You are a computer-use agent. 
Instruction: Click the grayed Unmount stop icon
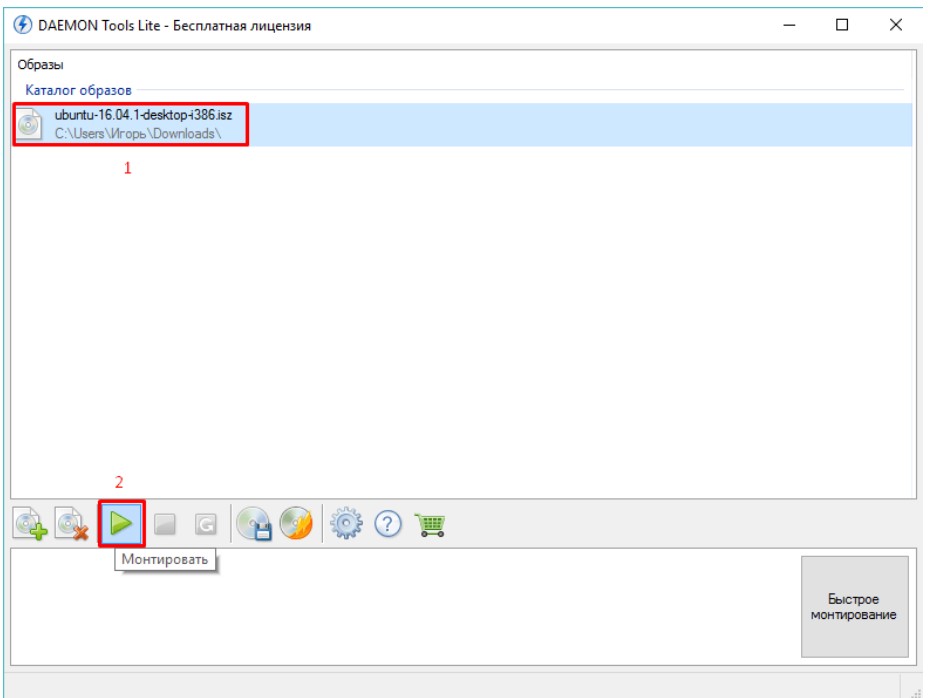click(x=165, y=524)
